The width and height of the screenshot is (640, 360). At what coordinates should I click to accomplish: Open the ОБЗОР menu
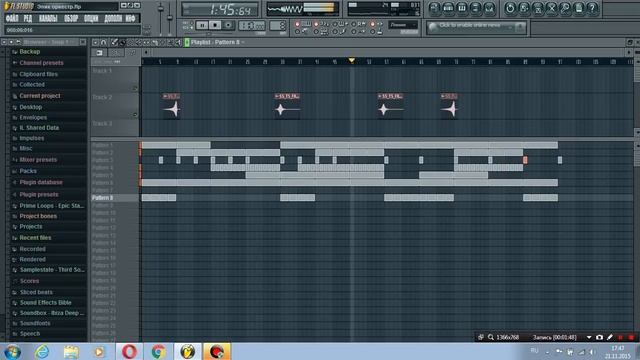[71, 18]
